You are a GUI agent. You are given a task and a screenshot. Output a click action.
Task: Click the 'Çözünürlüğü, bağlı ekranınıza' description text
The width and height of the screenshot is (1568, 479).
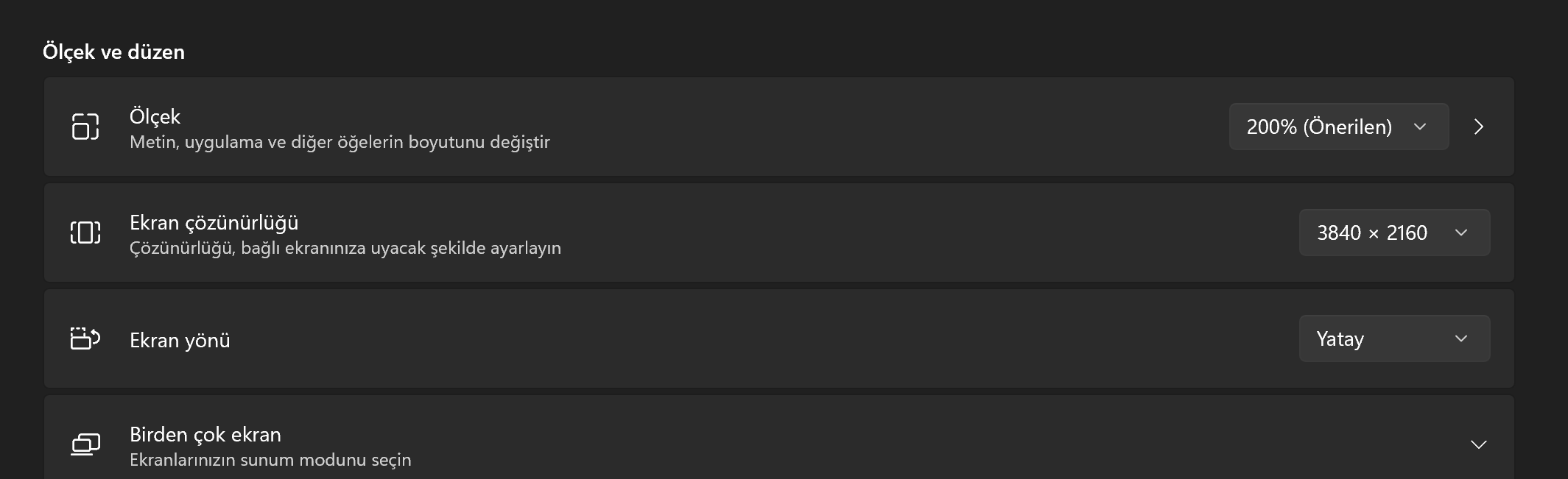tap(345, 248)
